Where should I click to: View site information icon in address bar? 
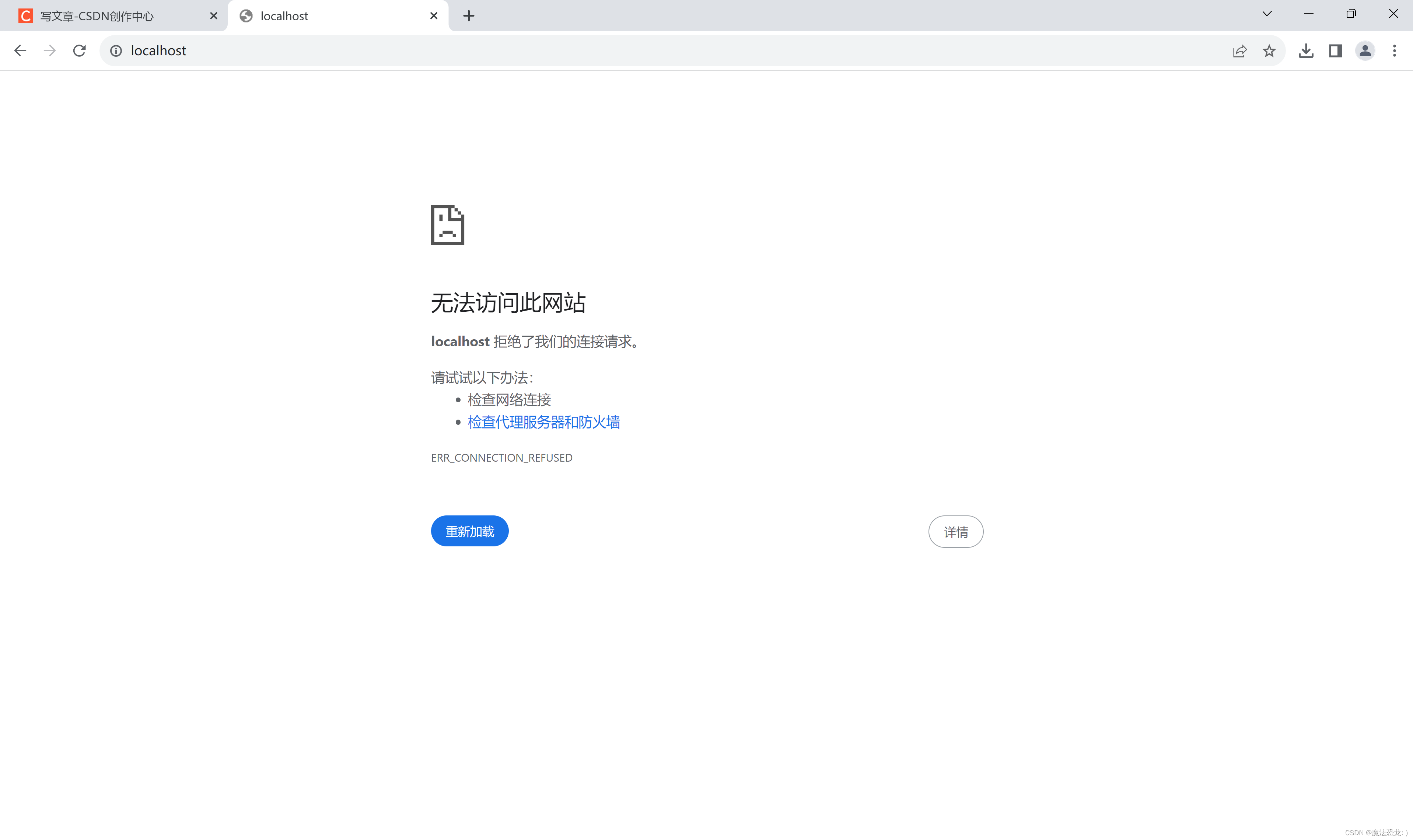(x=116, y=51)
